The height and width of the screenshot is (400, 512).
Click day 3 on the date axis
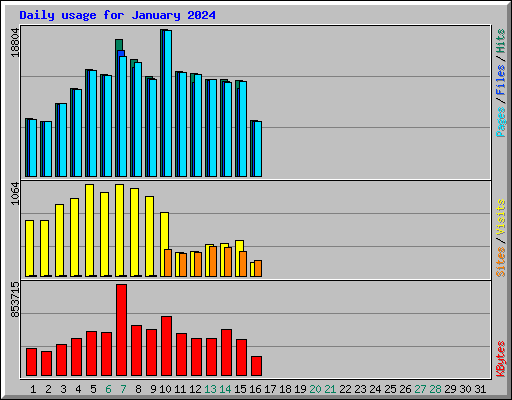coord(63,389)
